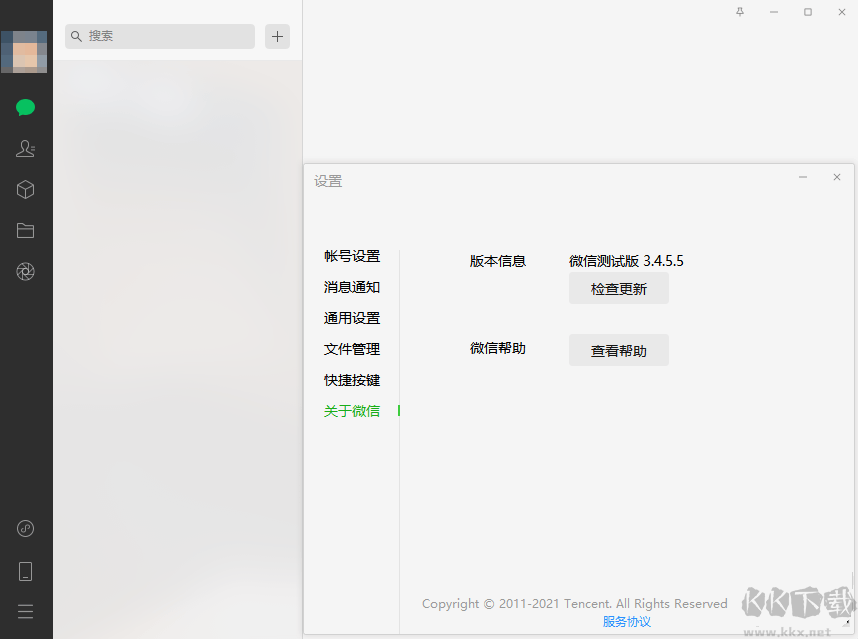
Task: Open the Mini Programs panel icon
Action: [25, 528]
